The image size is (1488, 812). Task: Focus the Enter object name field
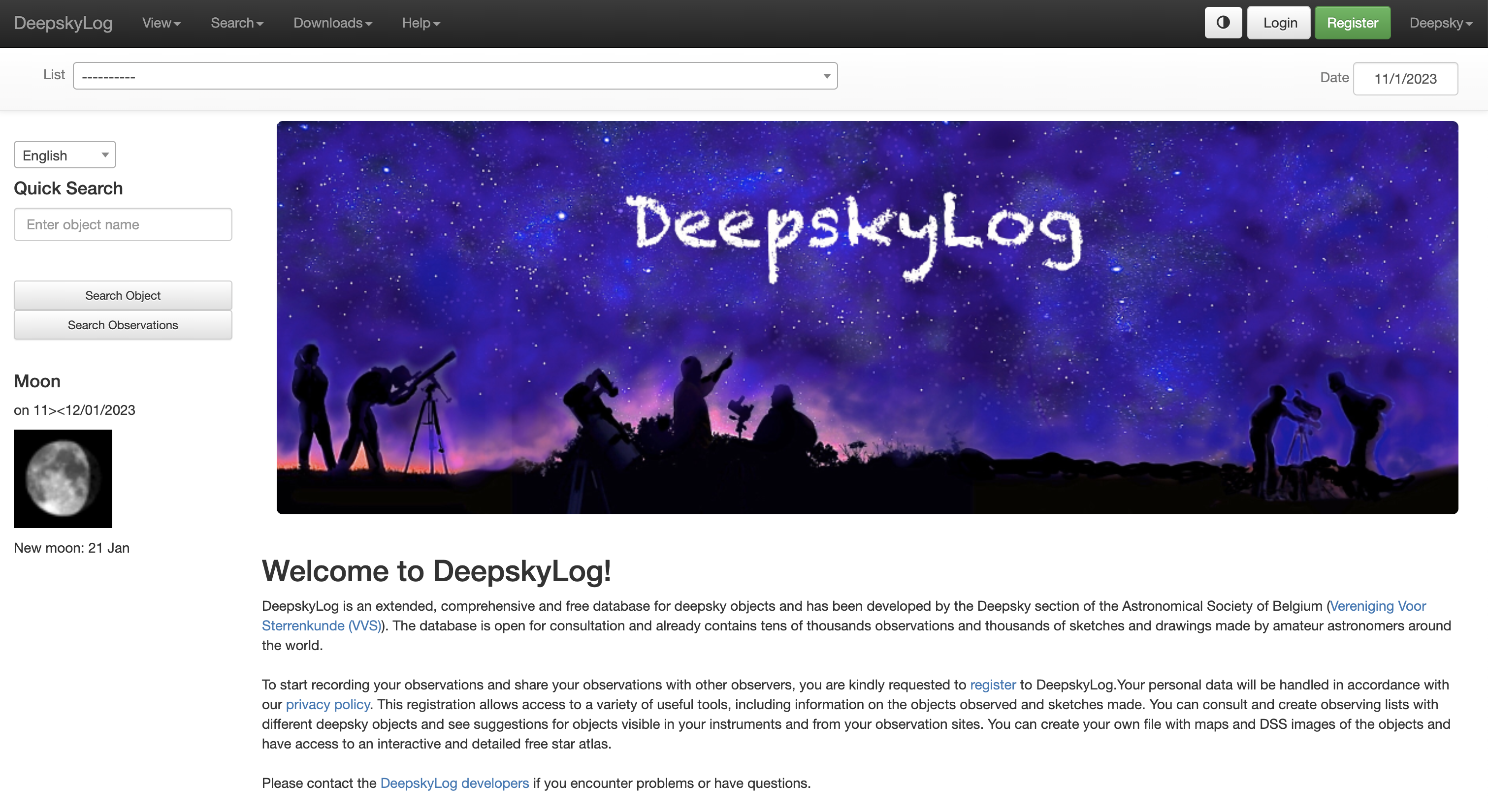pos(123,224)
